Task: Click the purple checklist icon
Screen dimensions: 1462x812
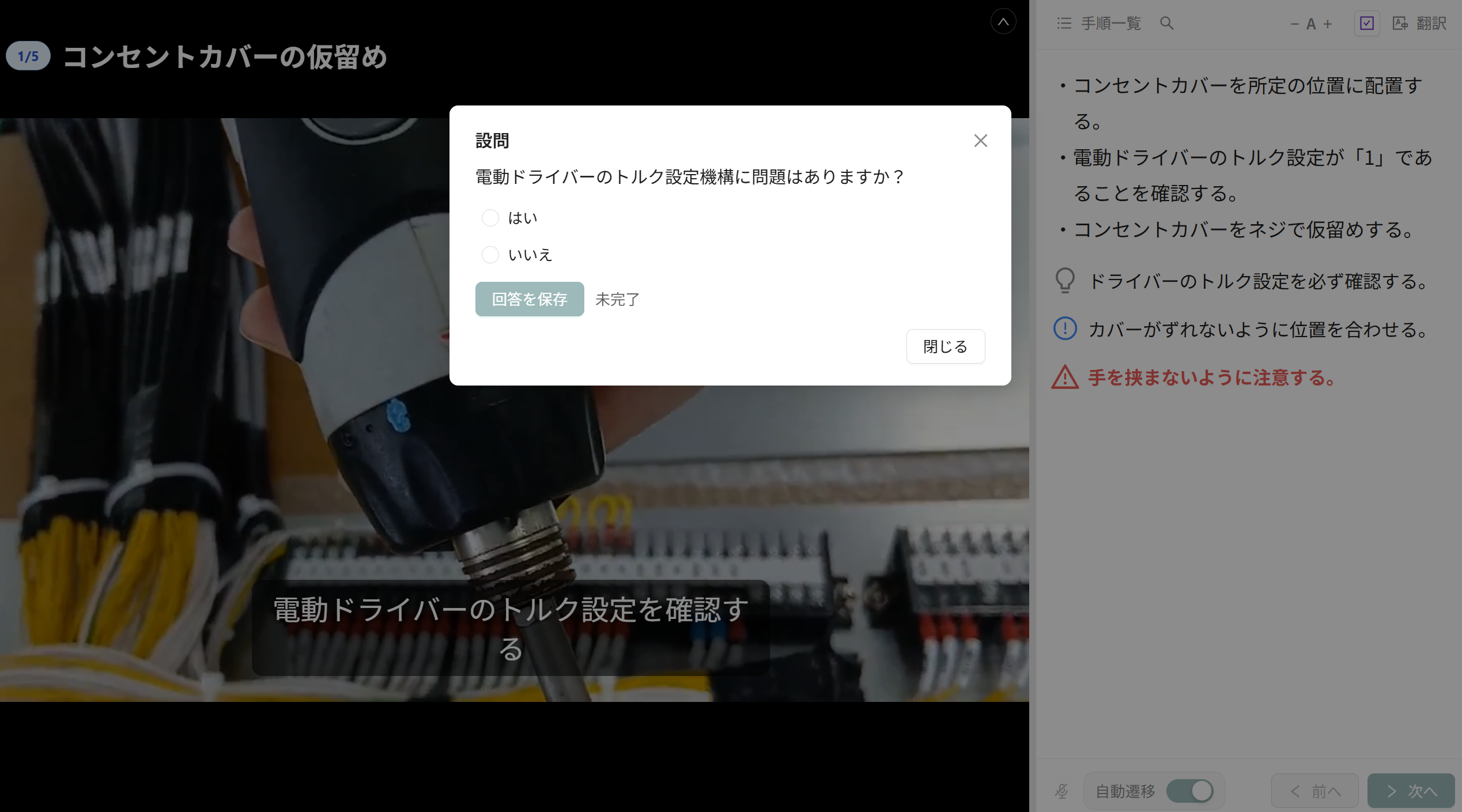Action: click(x=1367, y=23)
